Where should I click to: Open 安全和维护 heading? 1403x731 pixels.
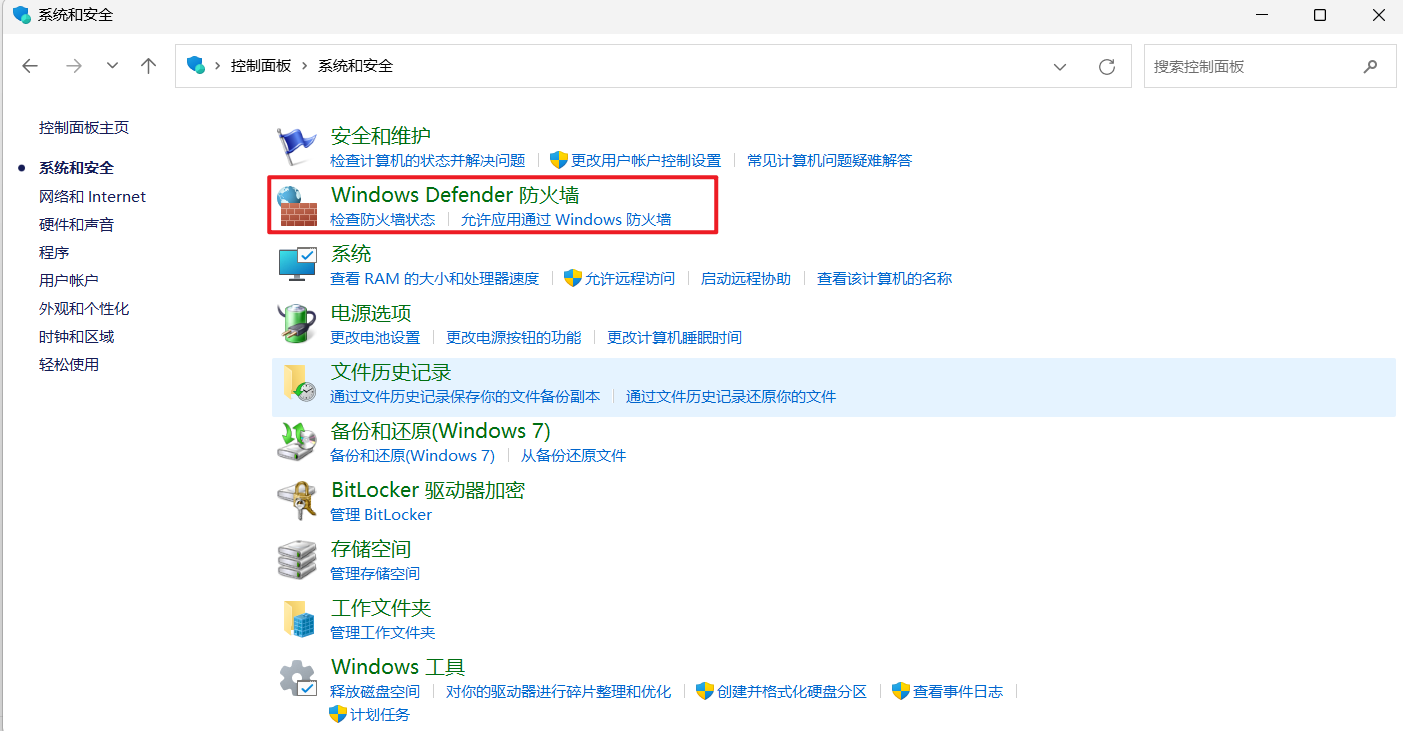tap(381, 135)
